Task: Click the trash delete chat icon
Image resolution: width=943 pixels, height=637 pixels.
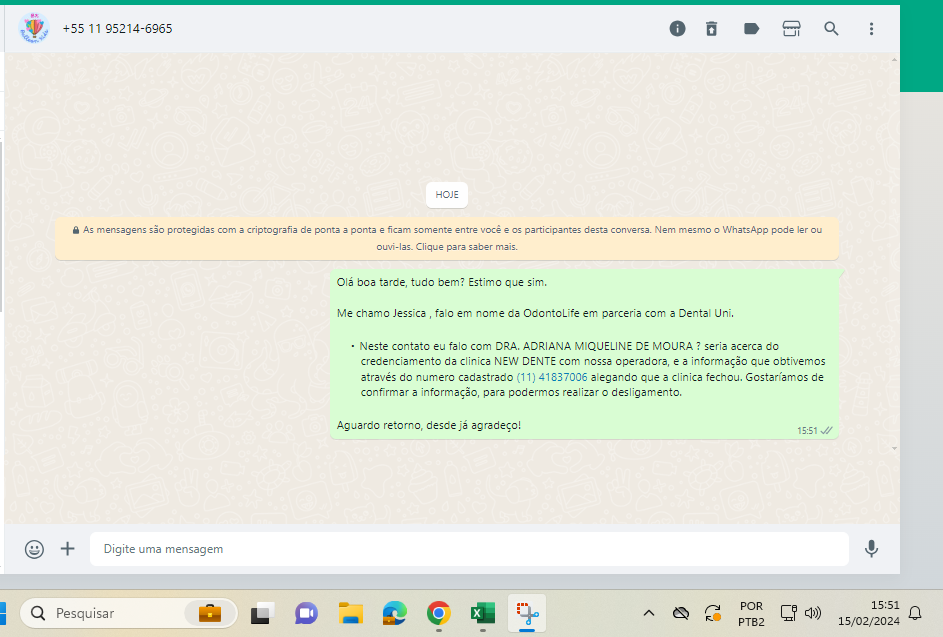Action: pos(711,28)
